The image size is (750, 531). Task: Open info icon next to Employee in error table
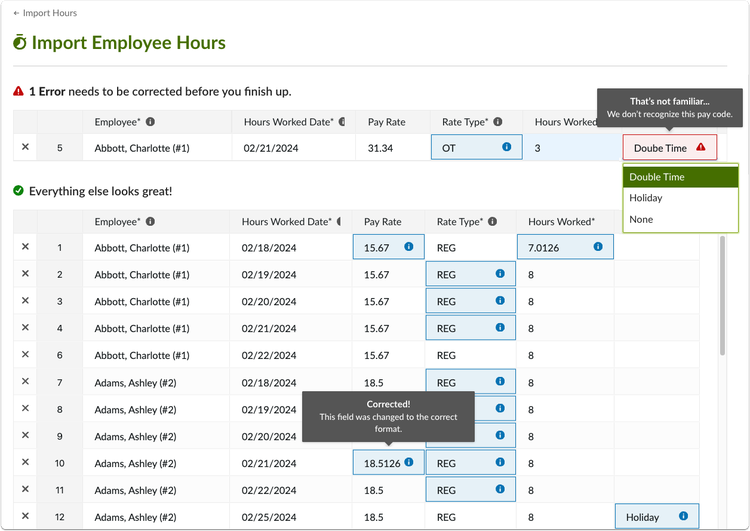coord(150,122)
